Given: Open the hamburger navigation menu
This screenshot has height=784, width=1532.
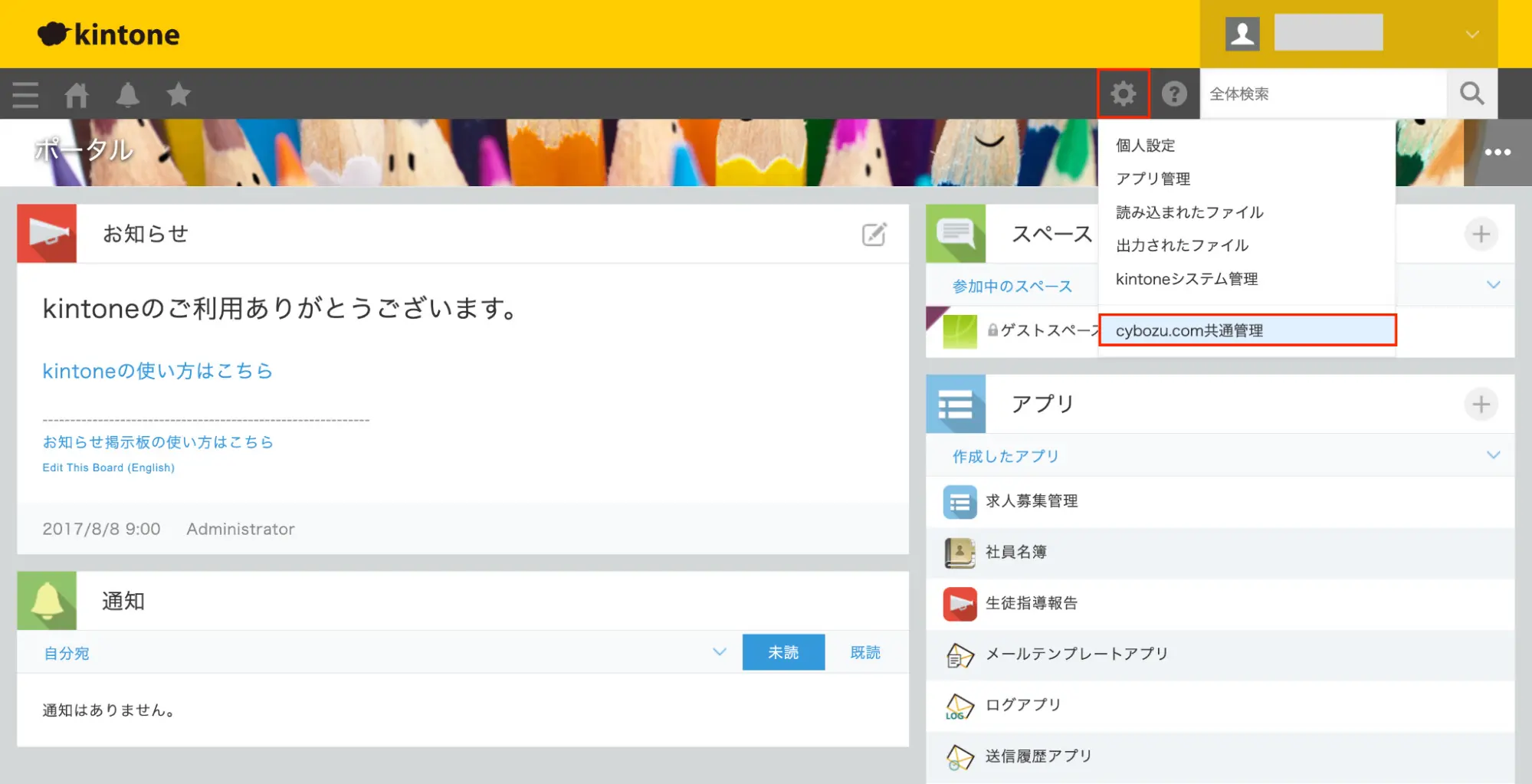Looking at the screenshot, I should coord(25,94).
